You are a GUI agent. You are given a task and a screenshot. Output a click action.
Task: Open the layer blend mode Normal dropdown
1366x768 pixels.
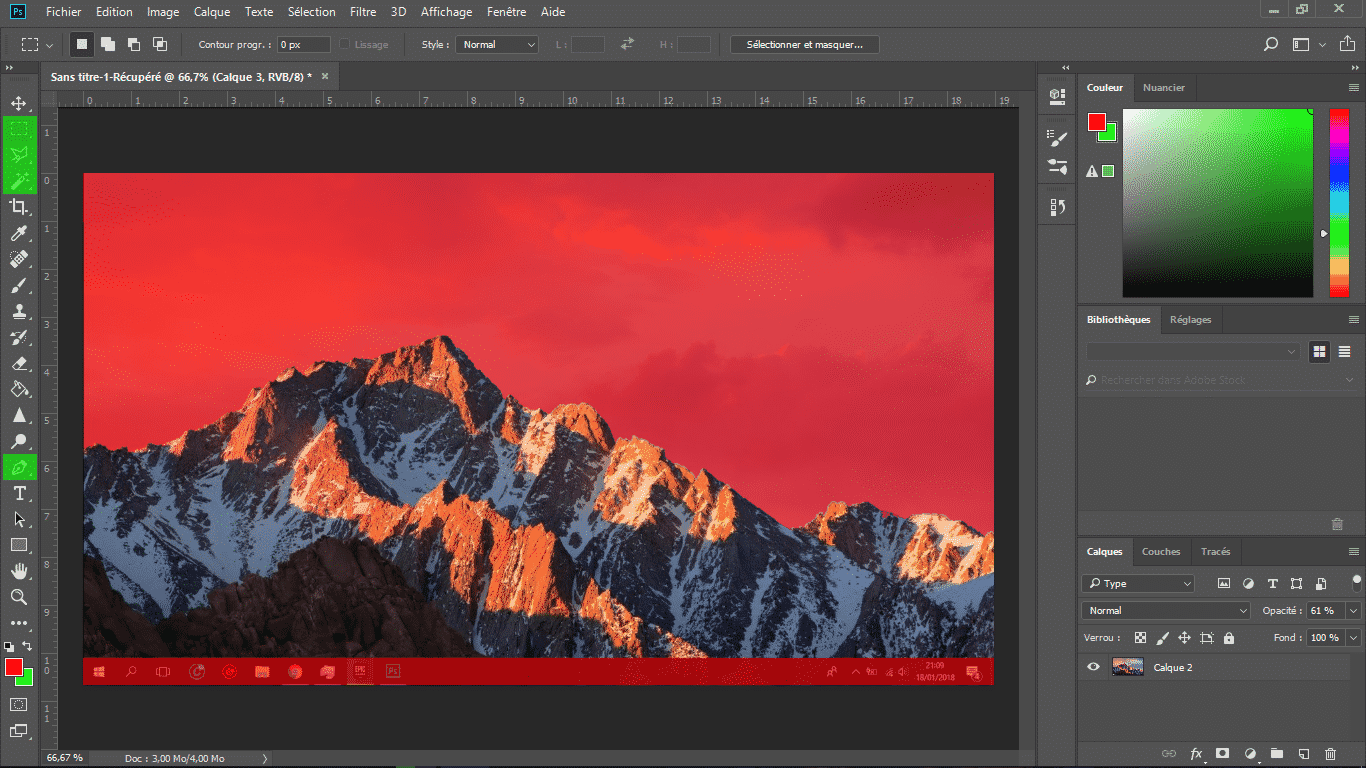(1166, 610)
